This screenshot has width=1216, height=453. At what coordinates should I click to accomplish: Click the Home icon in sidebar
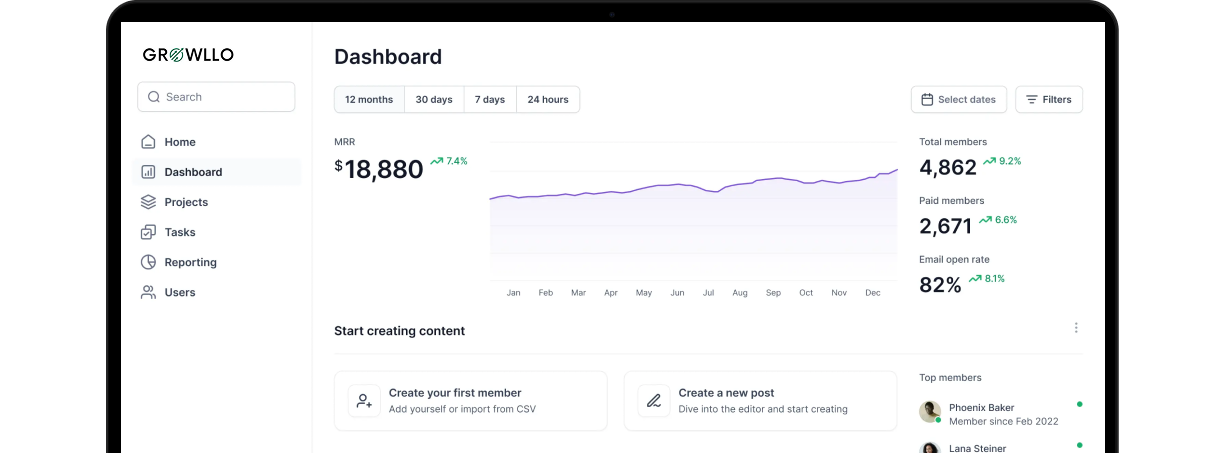[148, 142]
